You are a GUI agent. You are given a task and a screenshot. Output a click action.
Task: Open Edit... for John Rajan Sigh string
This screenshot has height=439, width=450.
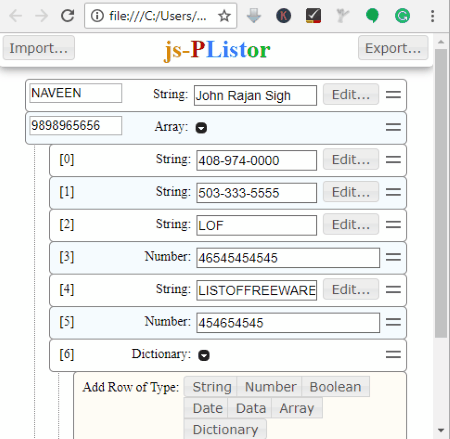pos(351,95)
